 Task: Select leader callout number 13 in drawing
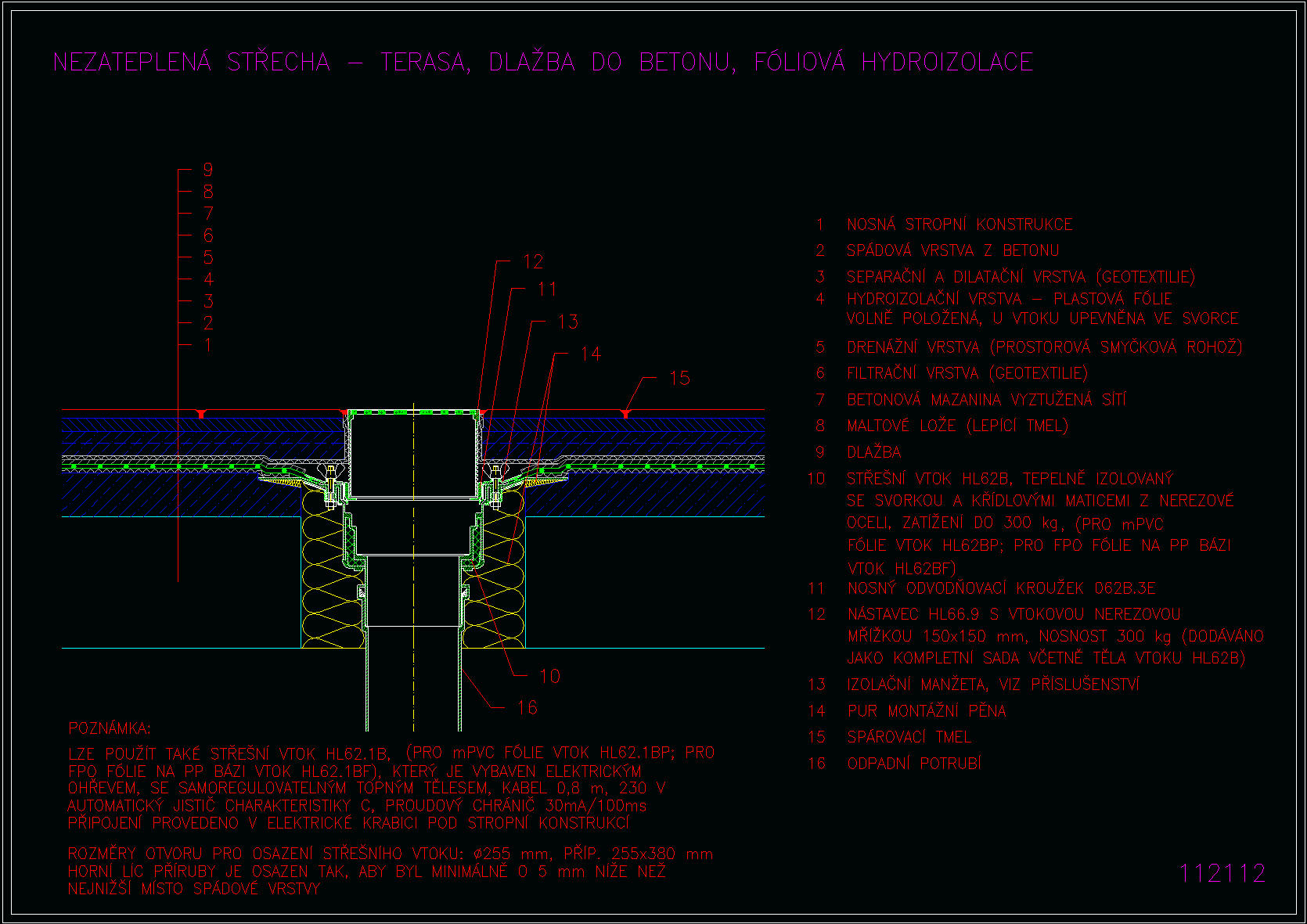pyautogui.click(x=568, y=322)
